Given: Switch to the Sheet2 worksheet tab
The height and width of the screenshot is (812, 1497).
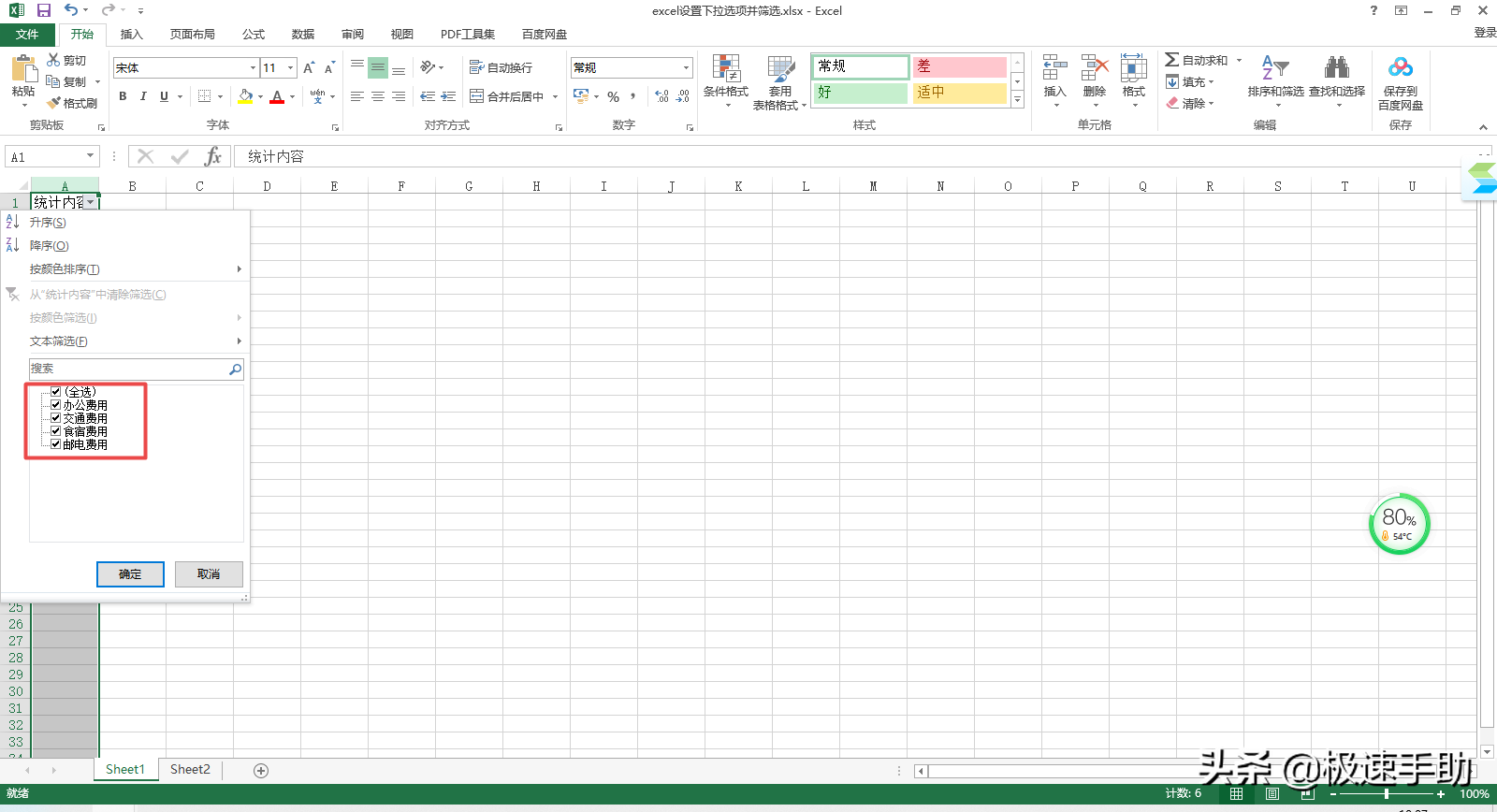Looking at the screenshot, I should (190, 770).
